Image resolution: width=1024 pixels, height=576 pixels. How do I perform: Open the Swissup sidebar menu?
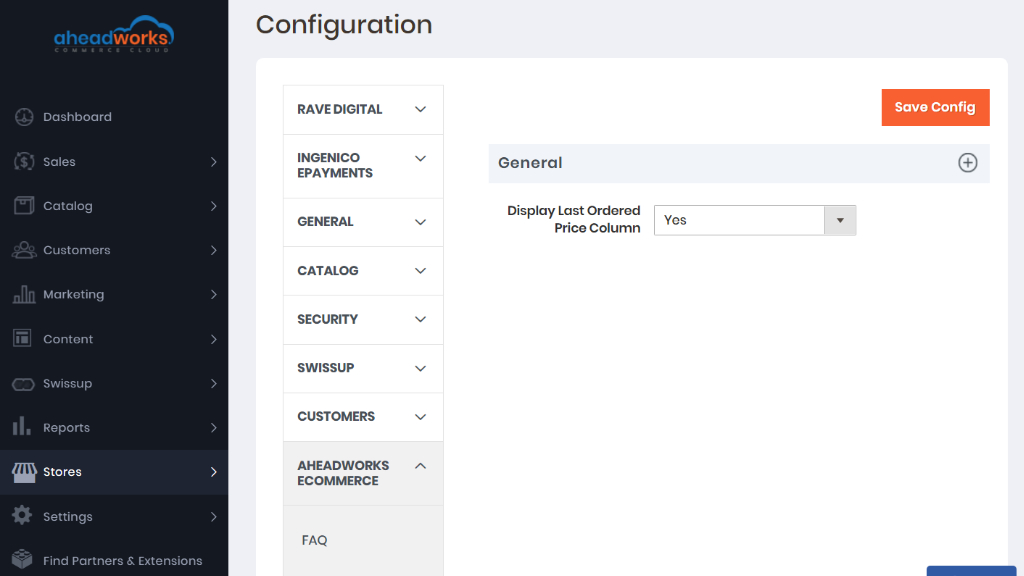coord(114,383)
